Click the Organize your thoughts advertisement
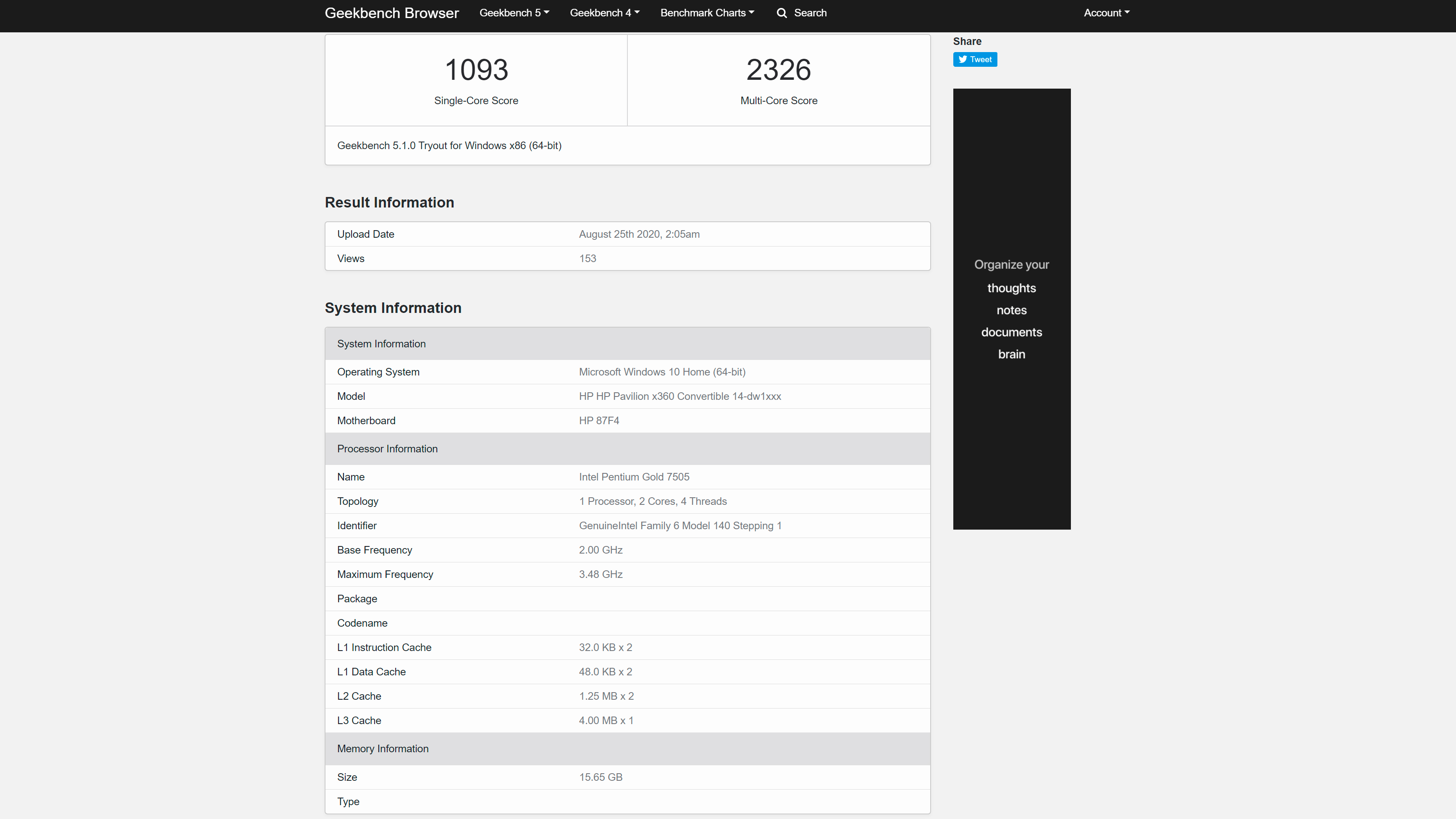This screenshot has height=819, width=1456. click(1011, 309)
